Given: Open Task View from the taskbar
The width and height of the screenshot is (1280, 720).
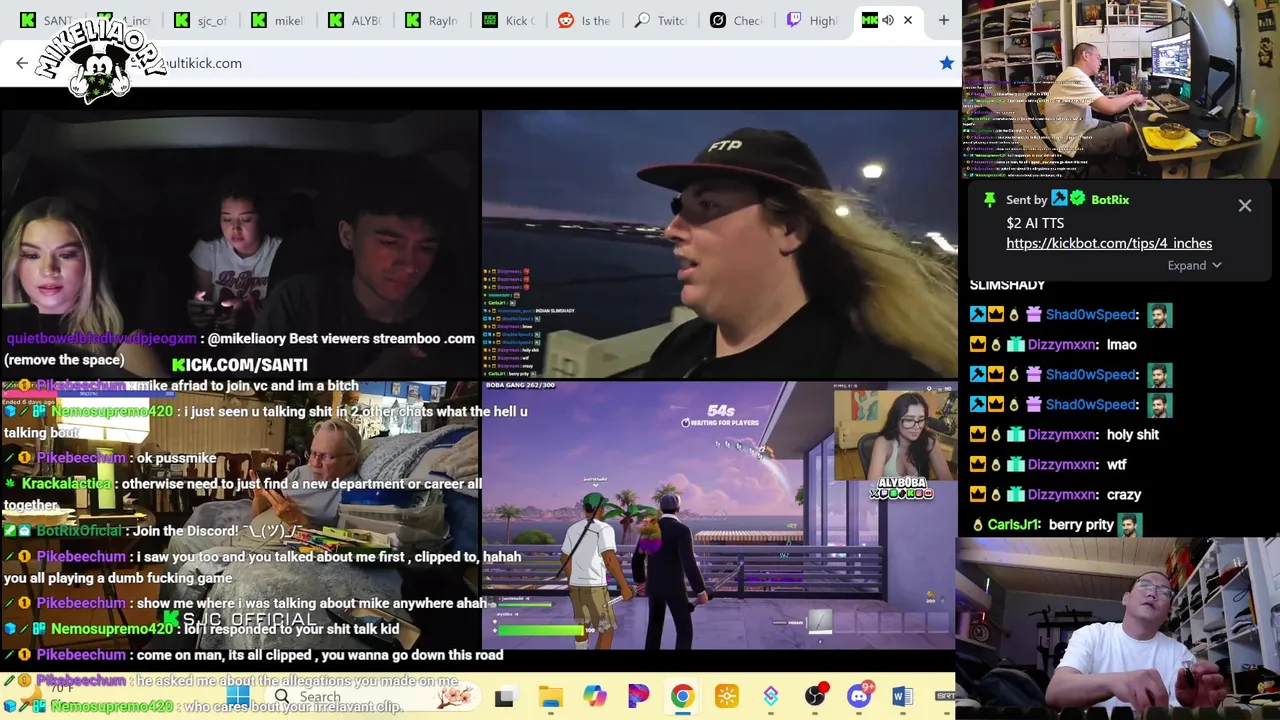Looking at the screenshot, I should pyautogui.click(x=504, y=697).
